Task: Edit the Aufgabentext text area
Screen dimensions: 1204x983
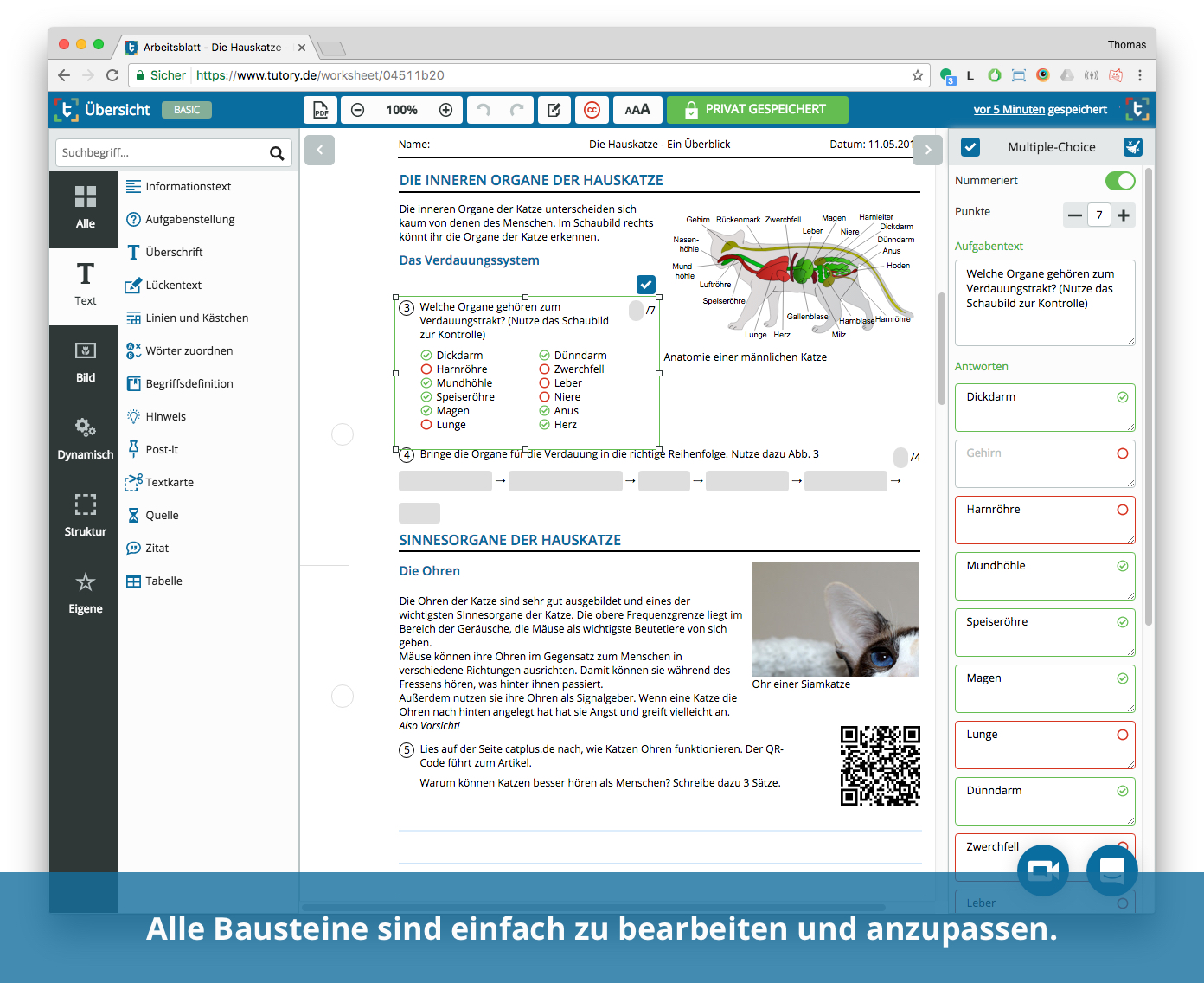Action: (x=1045, y=303)
